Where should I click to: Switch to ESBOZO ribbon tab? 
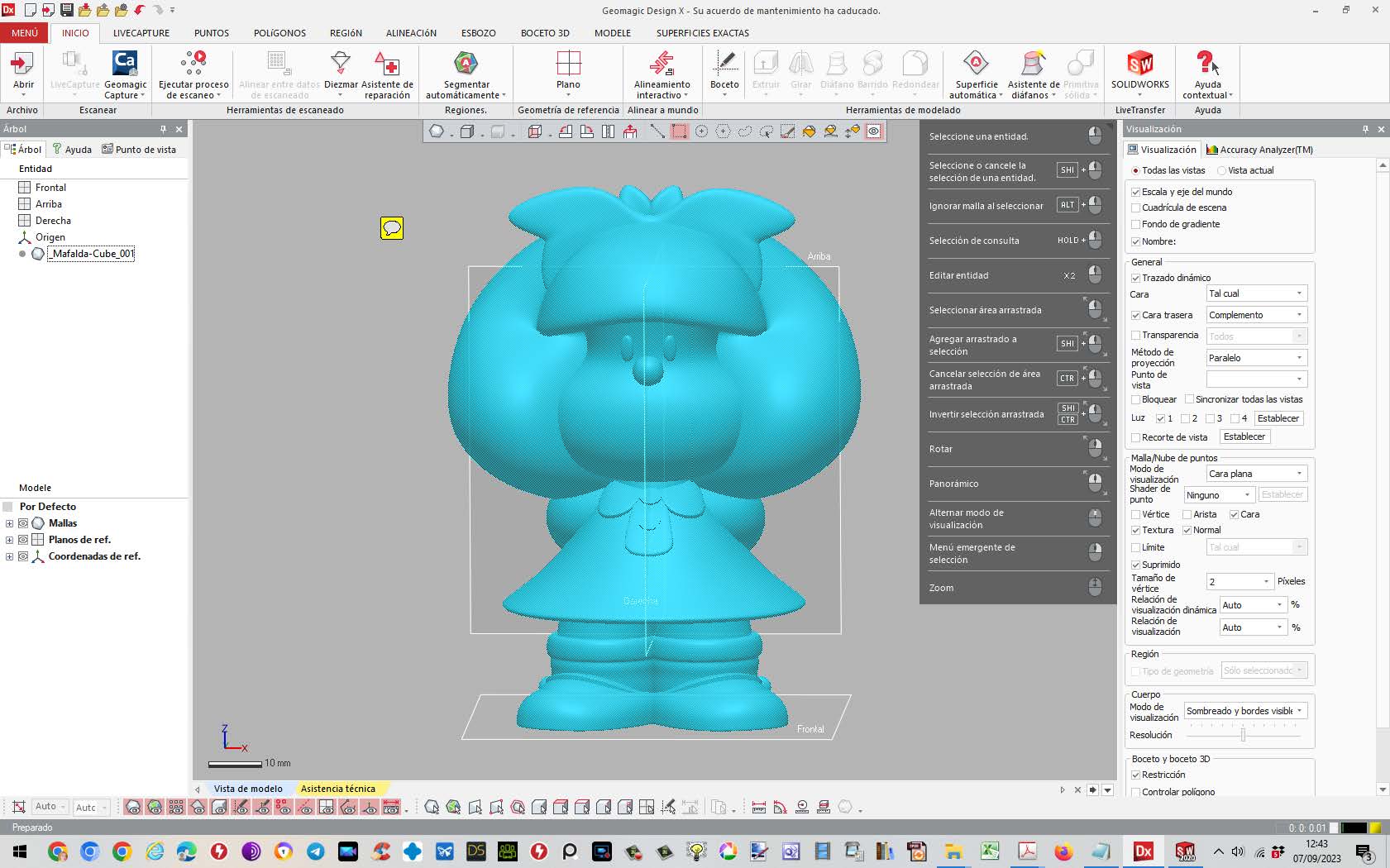click(479, 33)
